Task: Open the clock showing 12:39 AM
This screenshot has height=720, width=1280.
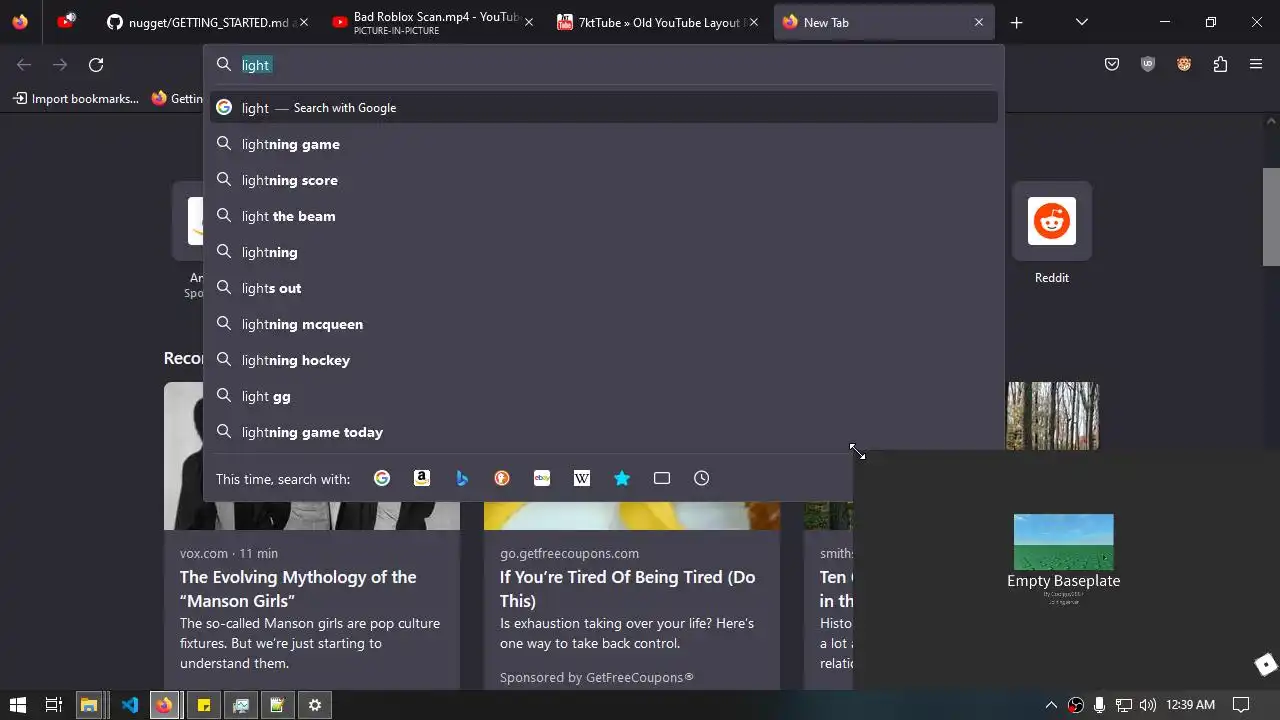Action: pos(1190,705)
